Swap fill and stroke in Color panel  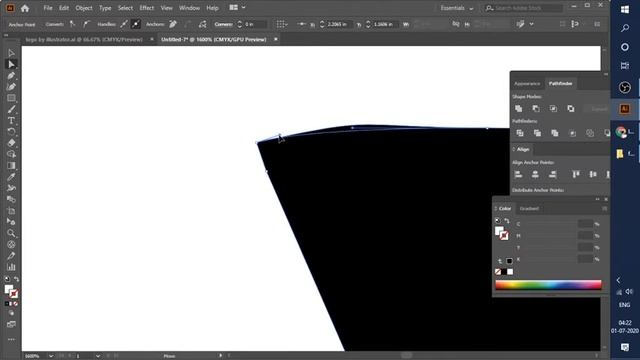pyautogui.click(x=507, y=221)
